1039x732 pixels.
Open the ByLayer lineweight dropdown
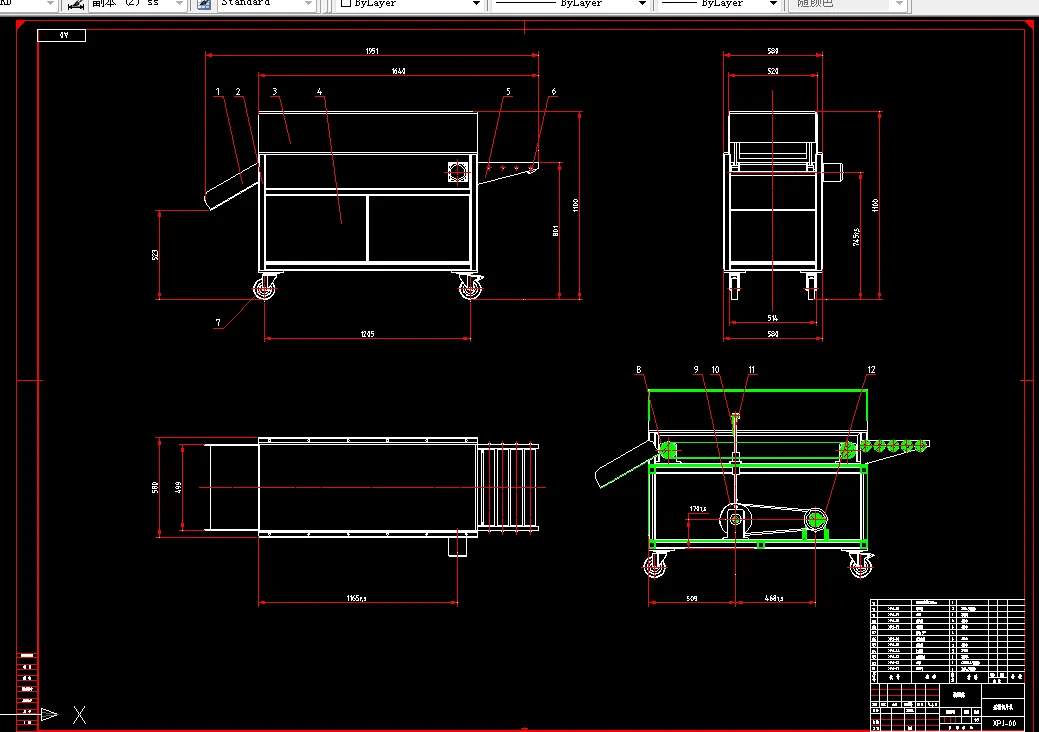click(x=719, y=4)
